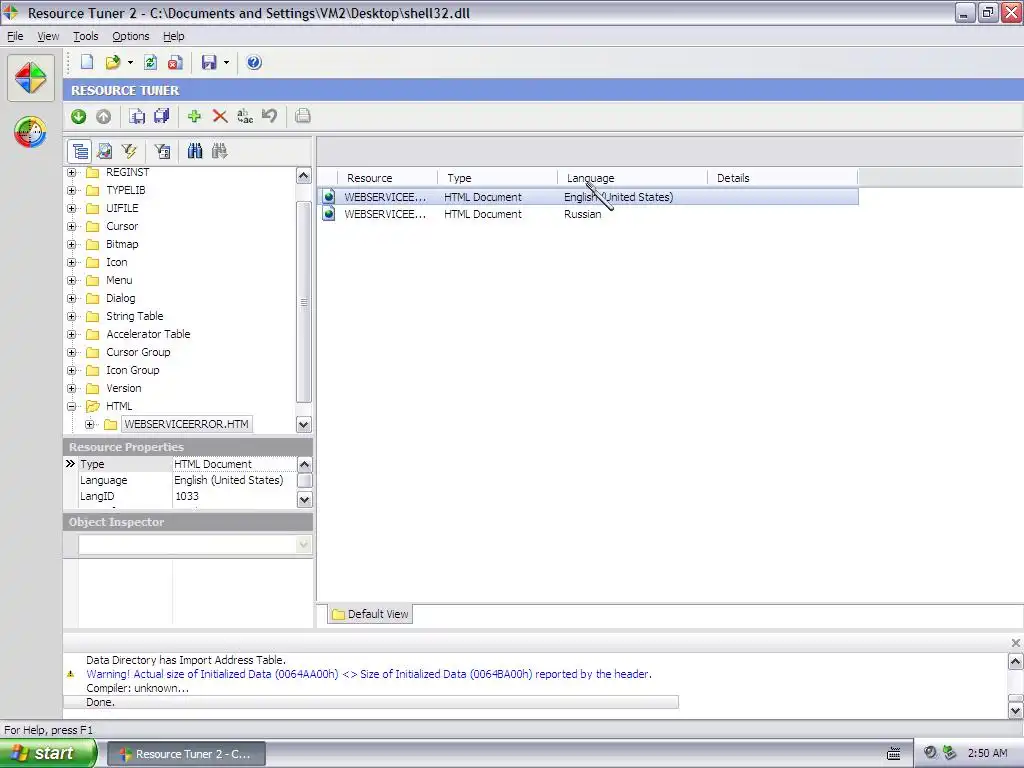The width and height of the screenshot is (1024, 768).
Task: Click the Save all resources icon
Action: [x=161, y=116]
